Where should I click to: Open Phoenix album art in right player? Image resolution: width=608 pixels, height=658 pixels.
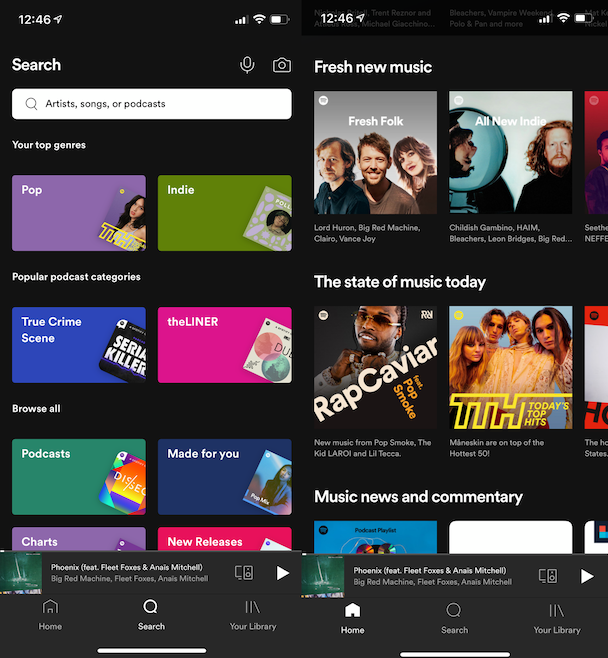[323, 576]
